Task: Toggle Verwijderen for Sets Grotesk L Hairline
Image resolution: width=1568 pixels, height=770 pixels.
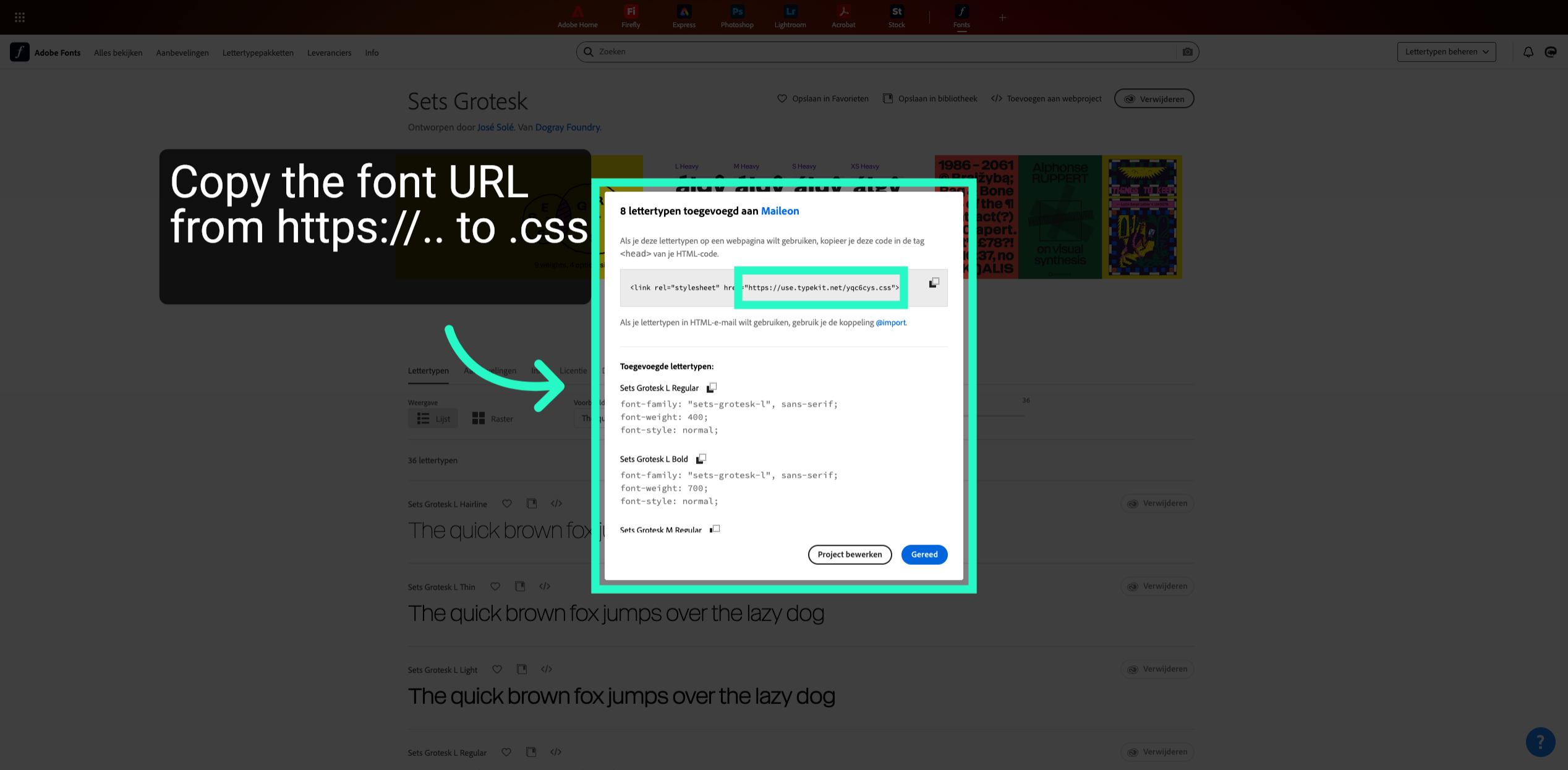Action: point(1157,504)
